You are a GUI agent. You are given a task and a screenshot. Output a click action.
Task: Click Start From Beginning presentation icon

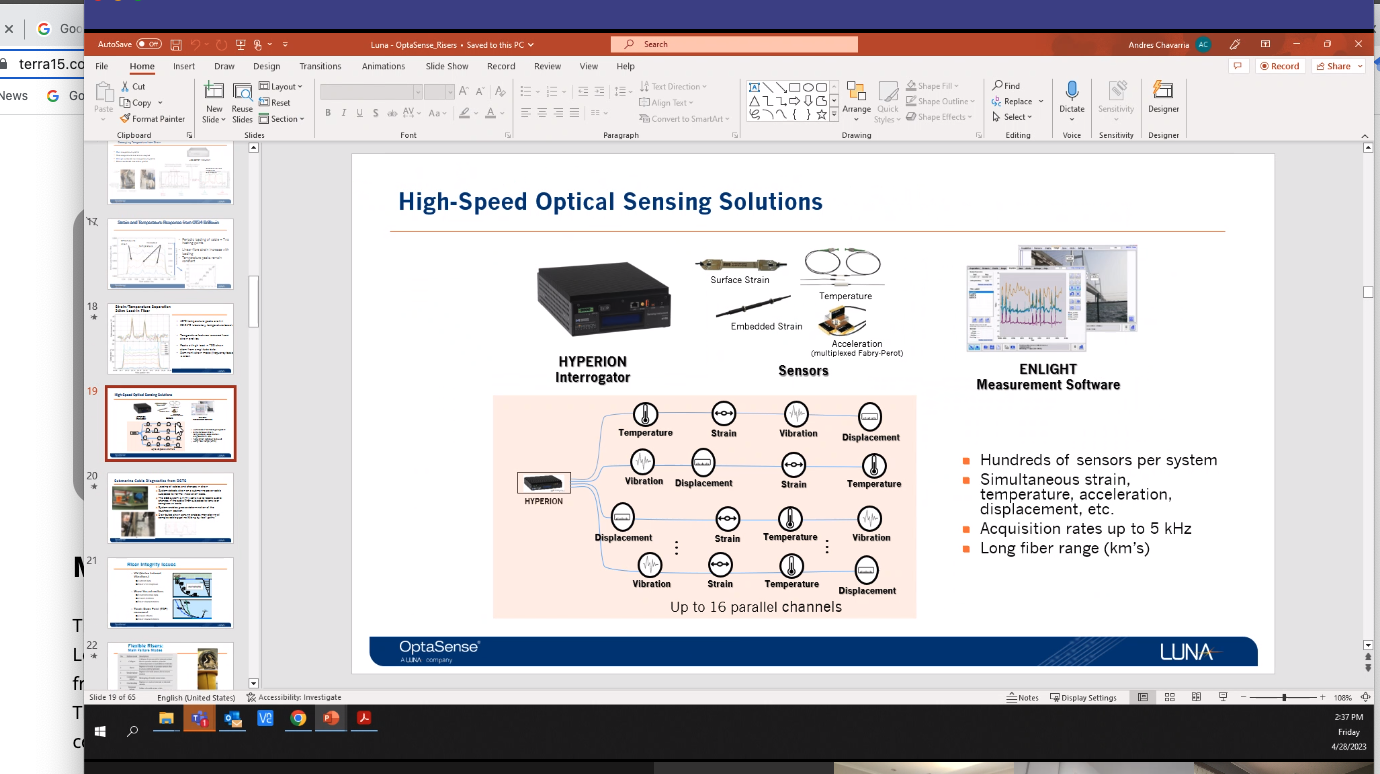pos(240,45)
